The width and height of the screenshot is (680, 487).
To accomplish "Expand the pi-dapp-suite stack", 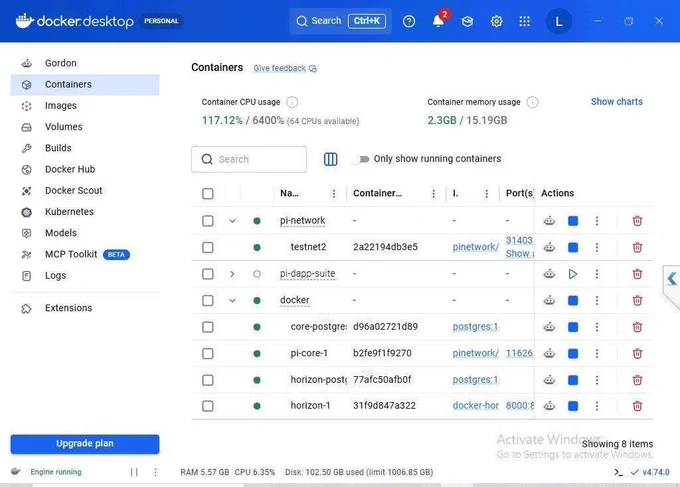I will coord(232,274).
